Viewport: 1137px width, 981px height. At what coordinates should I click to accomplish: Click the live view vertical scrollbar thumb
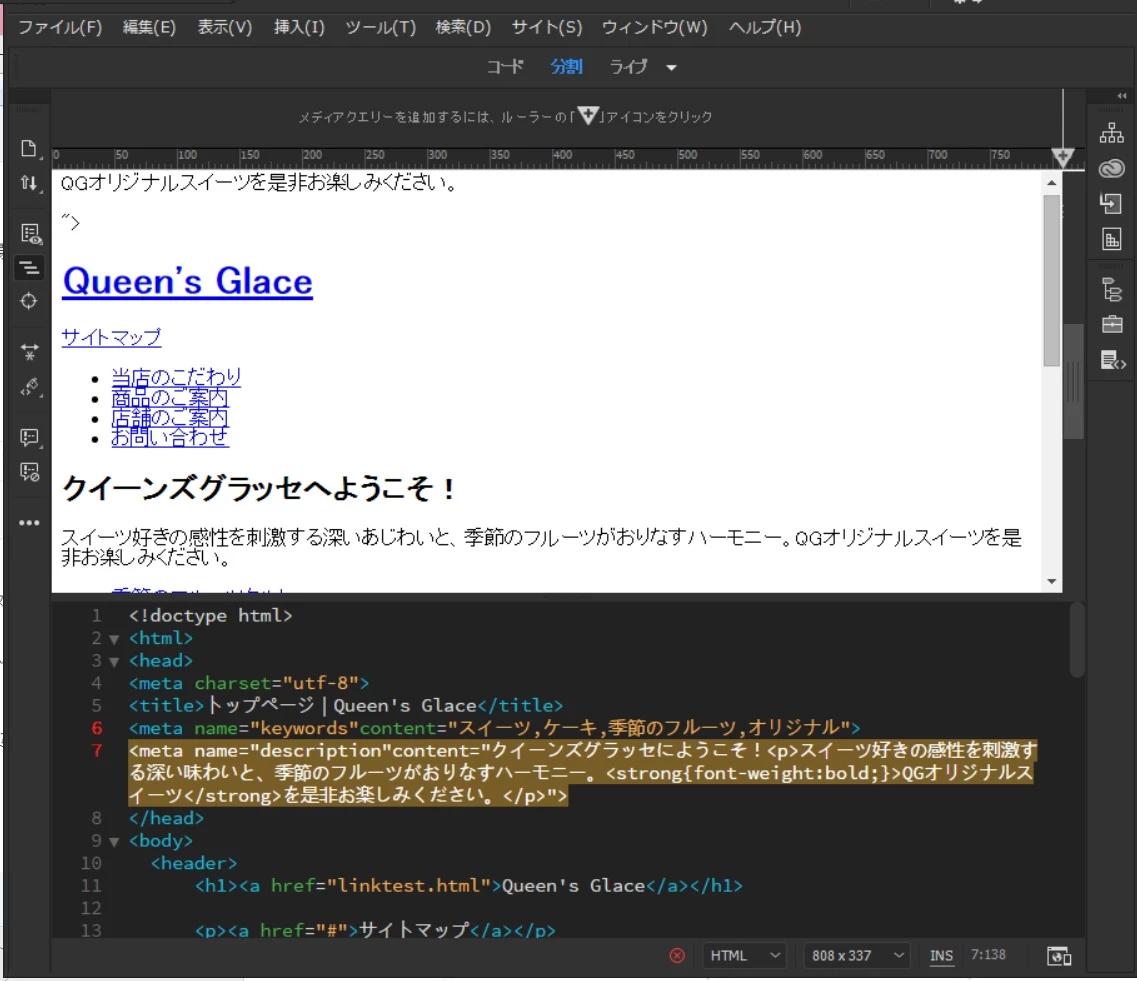[x=1051, y=281]
